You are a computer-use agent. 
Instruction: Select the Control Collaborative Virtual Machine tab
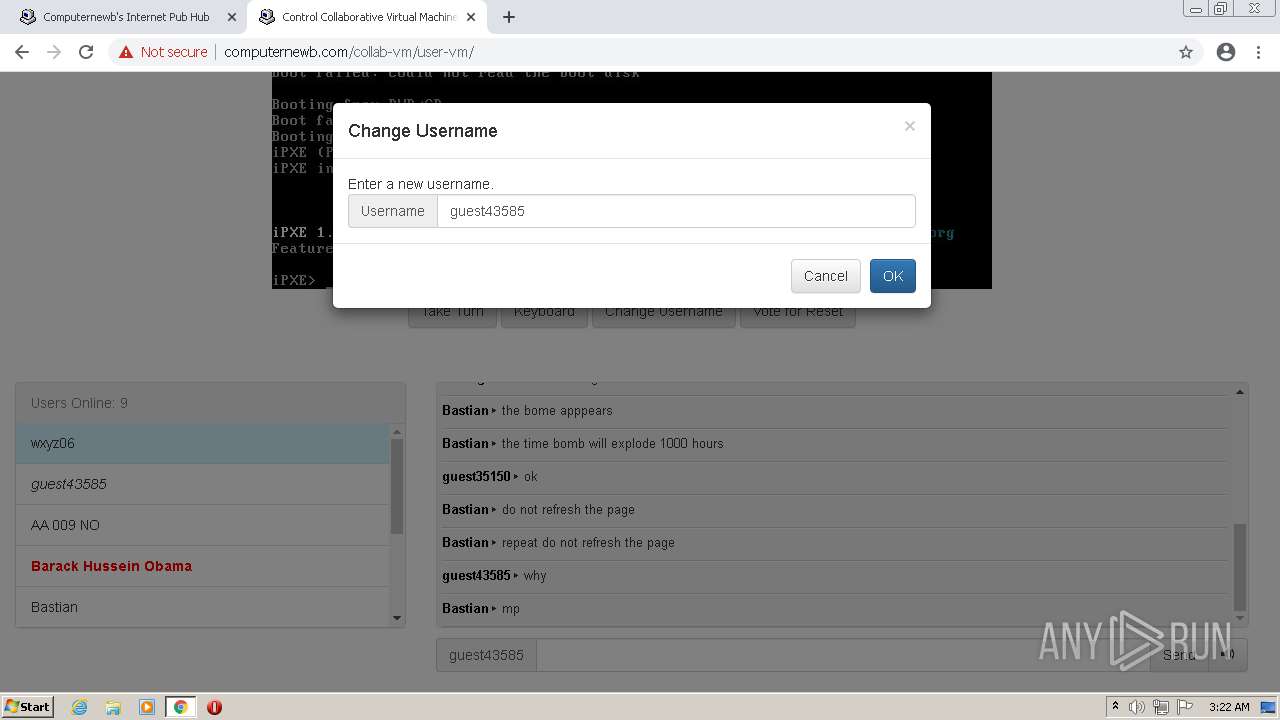(368, 17)
